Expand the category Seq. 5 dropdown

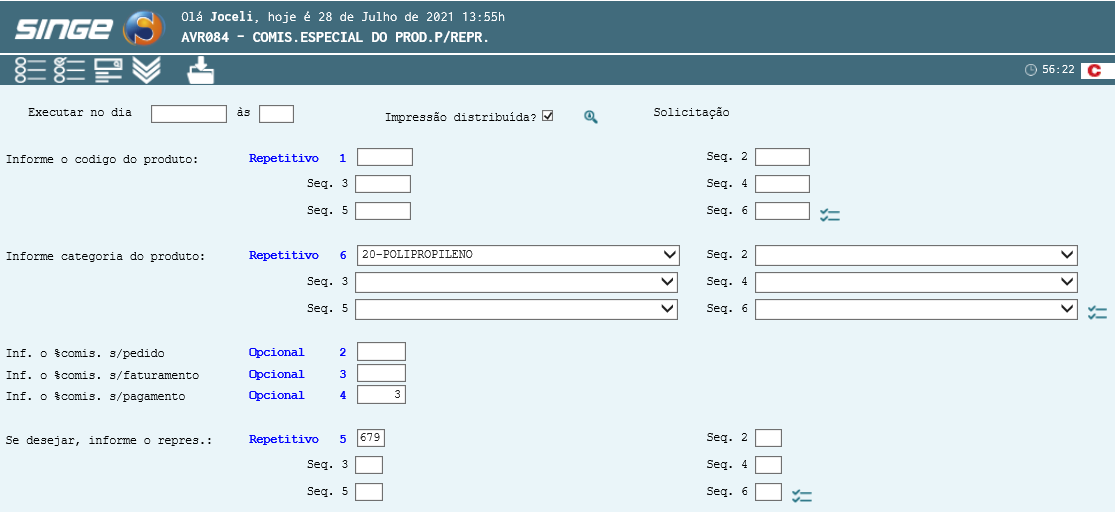(x=517, y=310)
